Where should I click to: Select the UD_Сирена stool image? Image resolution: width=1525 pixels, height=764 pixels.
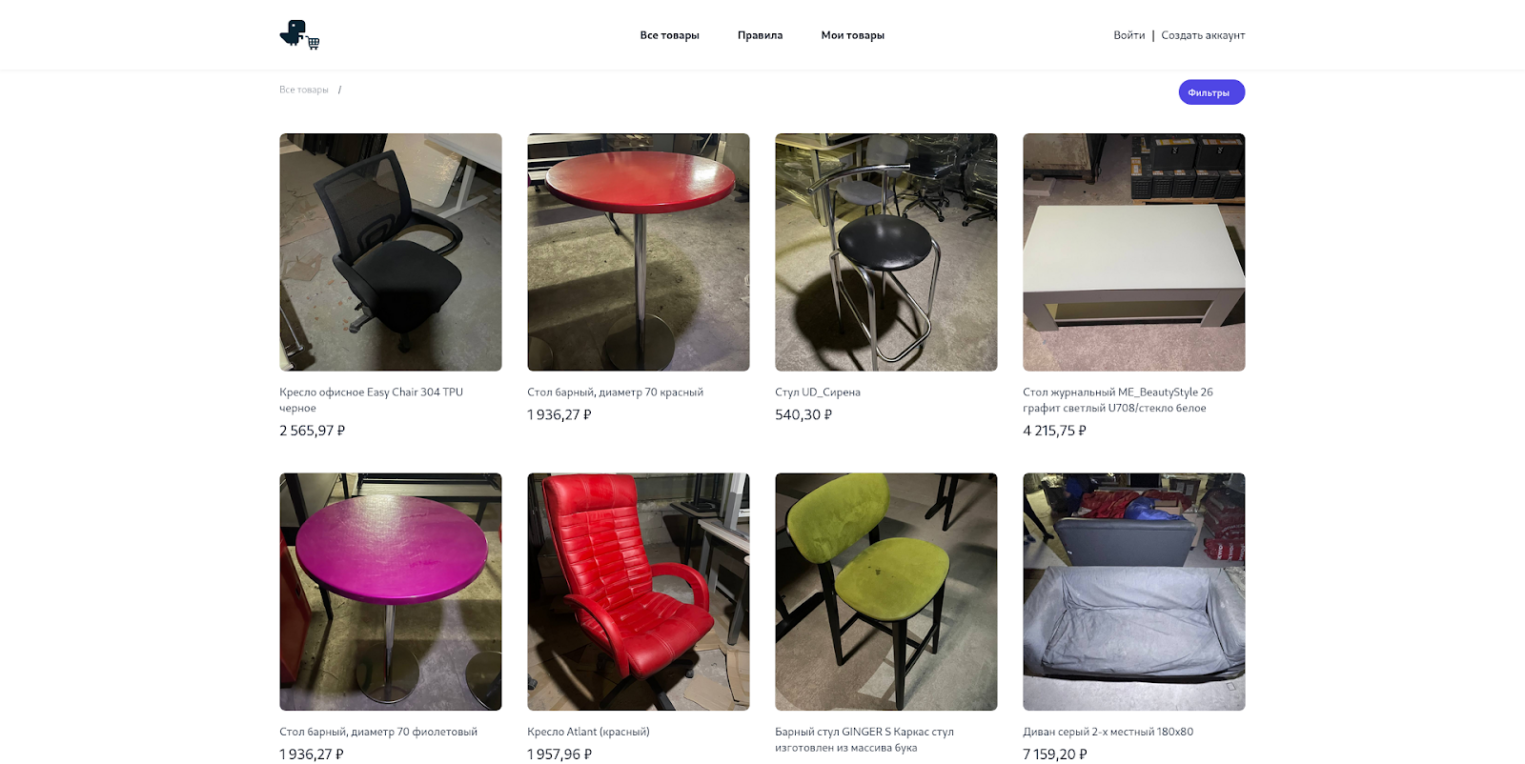886,252
